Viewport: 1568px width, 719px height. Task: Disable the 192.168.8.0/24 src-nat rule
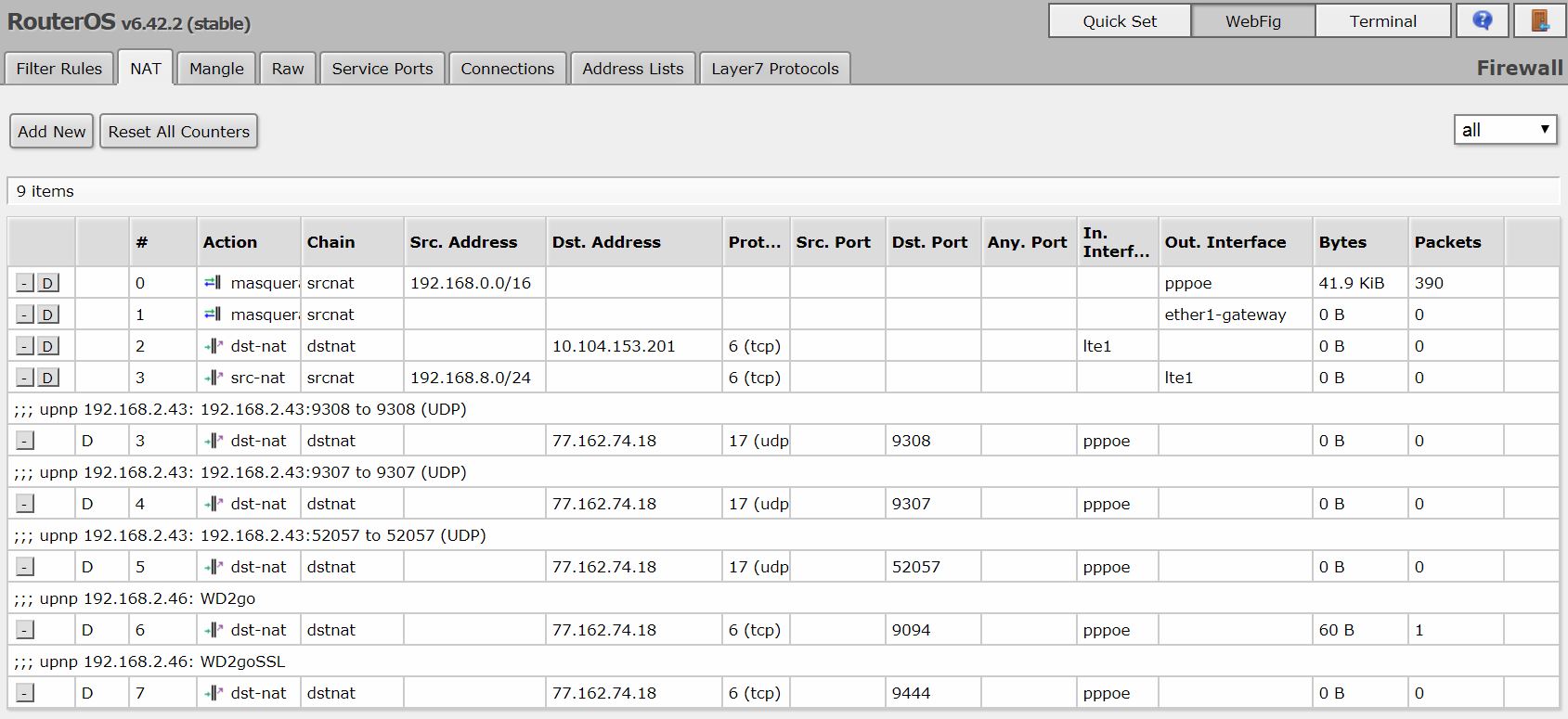click(48, 379)
